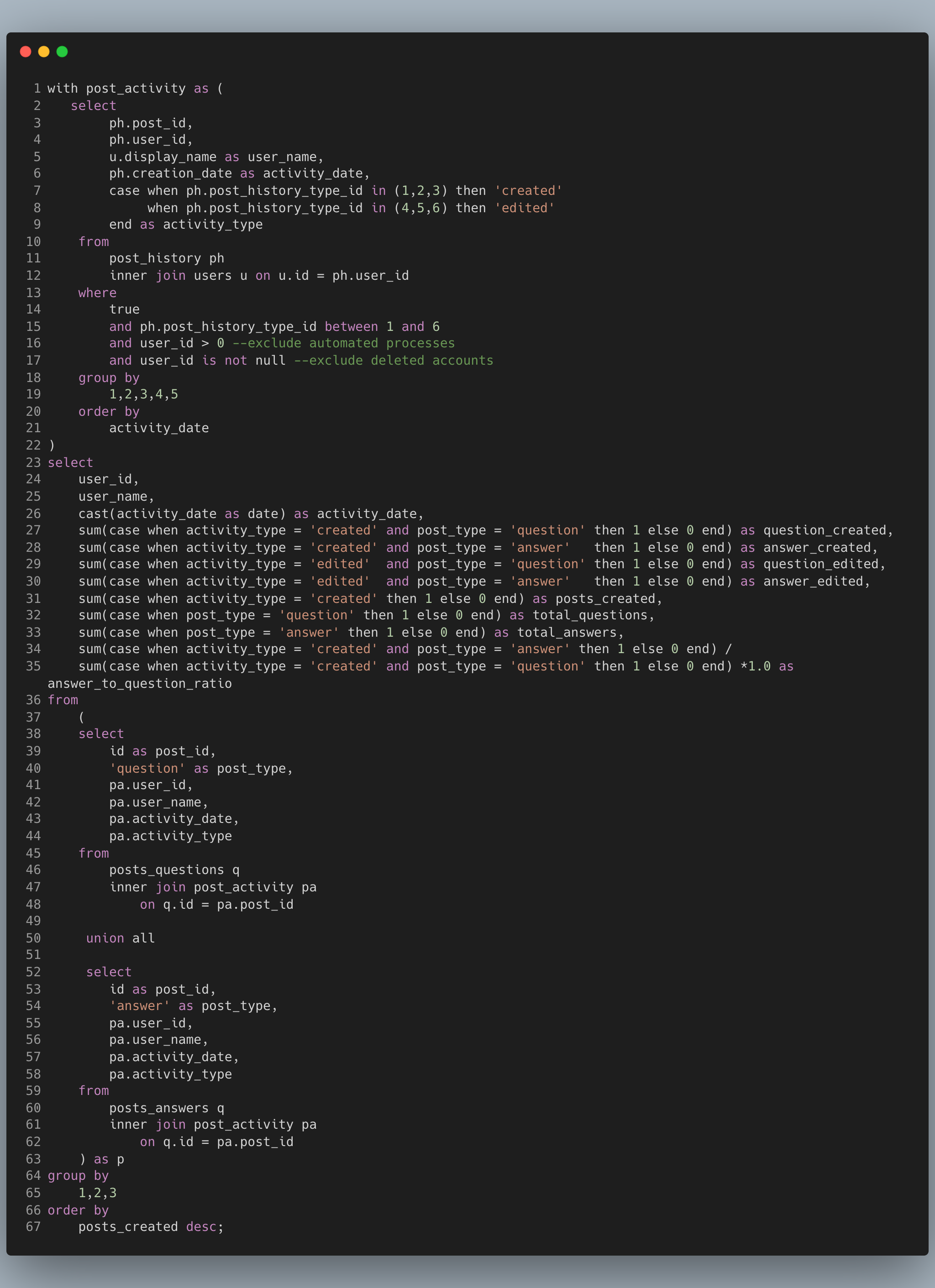
Task: Click 'posts_questions q' on line 46
Action: click(x=174, y=869)
